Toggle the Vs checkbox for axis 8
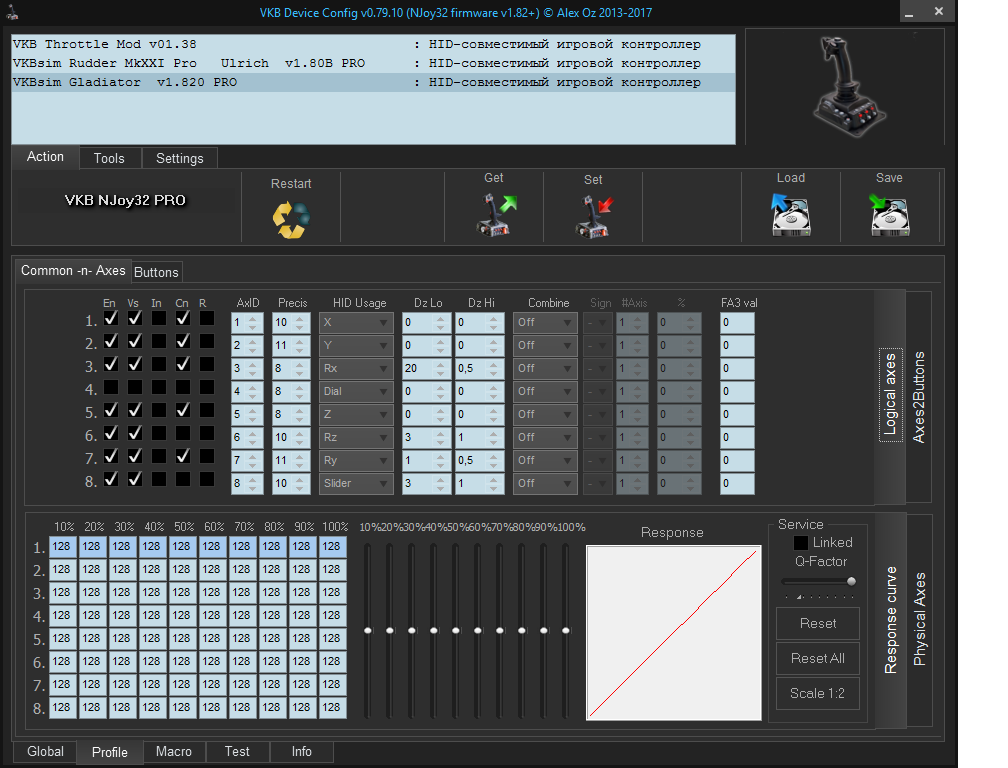 [135, 479]
